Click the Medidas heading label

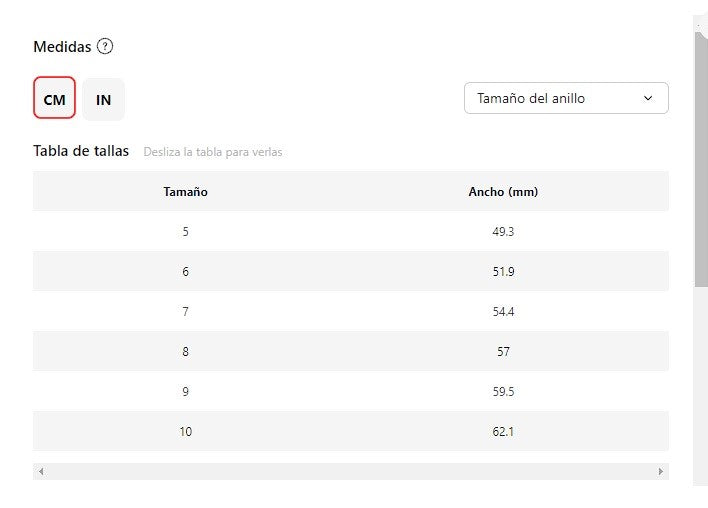pyautogui.click(x=62, y=47)
